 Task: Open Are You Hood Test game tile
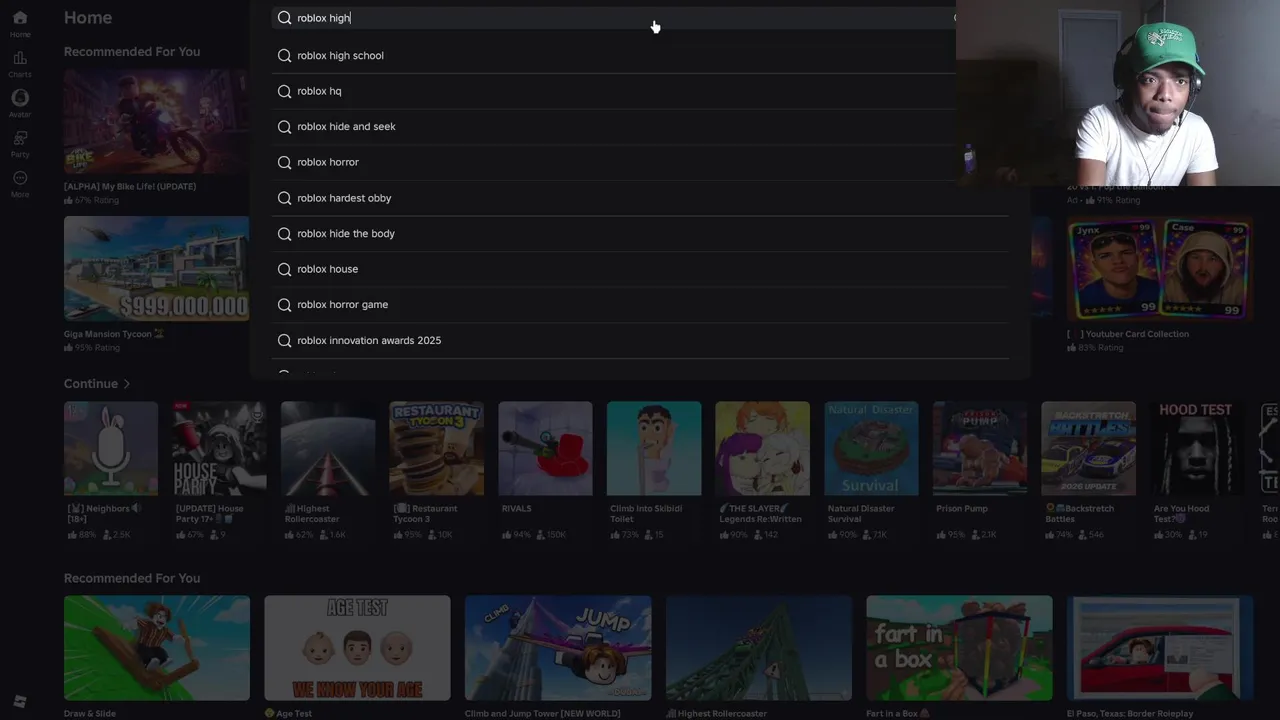coord(1197,448)
